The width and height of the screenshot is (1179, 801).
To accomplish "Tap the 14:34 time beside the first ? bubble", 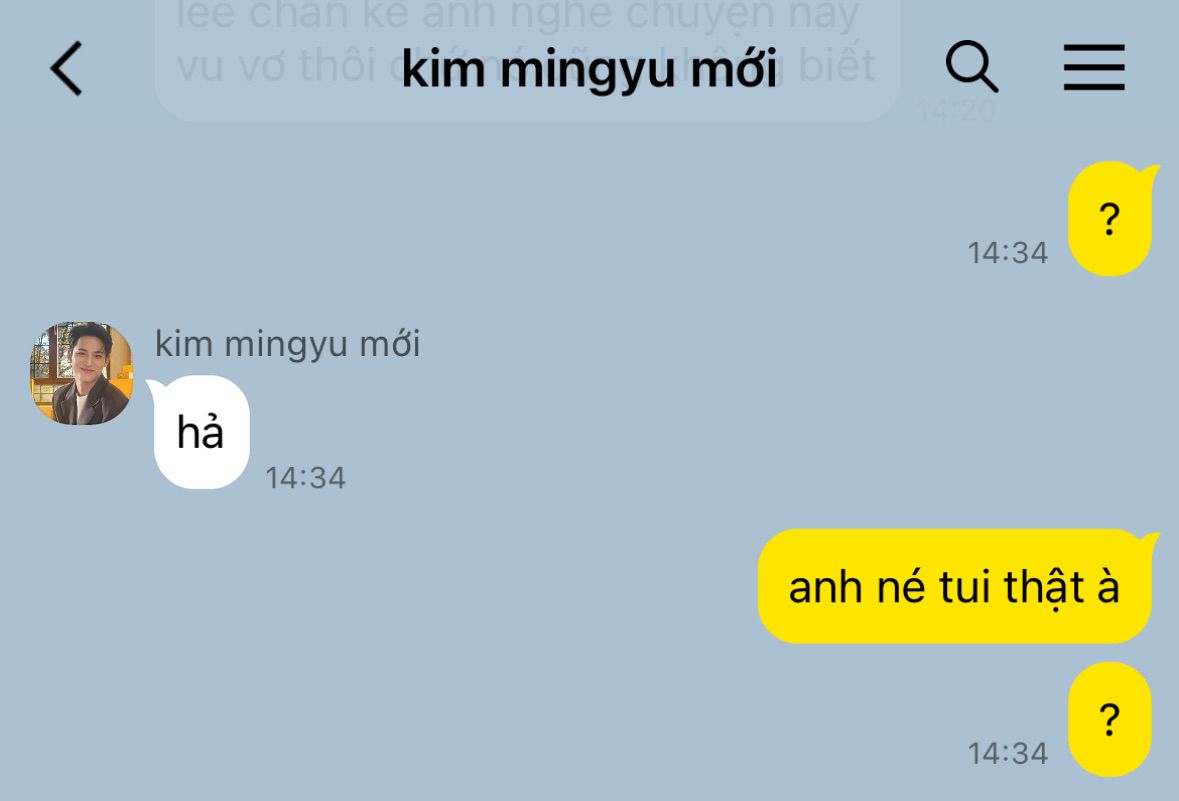I will click(x=1008, y=253).
